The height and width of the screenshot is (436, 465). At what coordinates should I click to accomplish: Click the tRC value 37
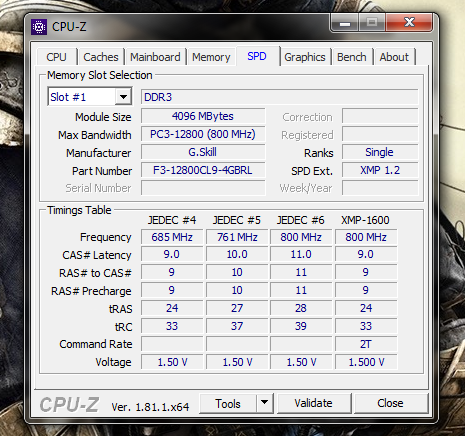237,326
